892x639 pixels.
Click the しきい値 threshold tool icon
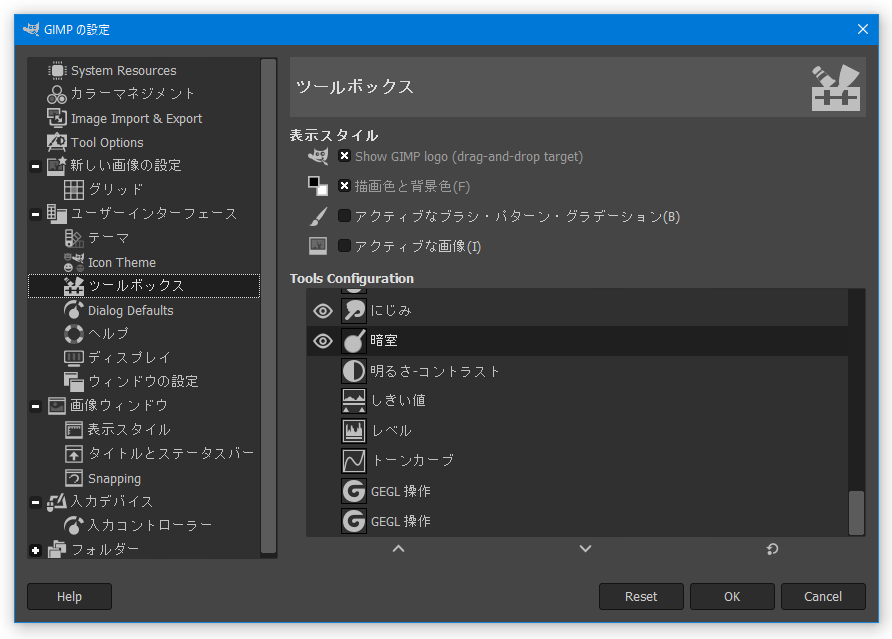(354, 401)
